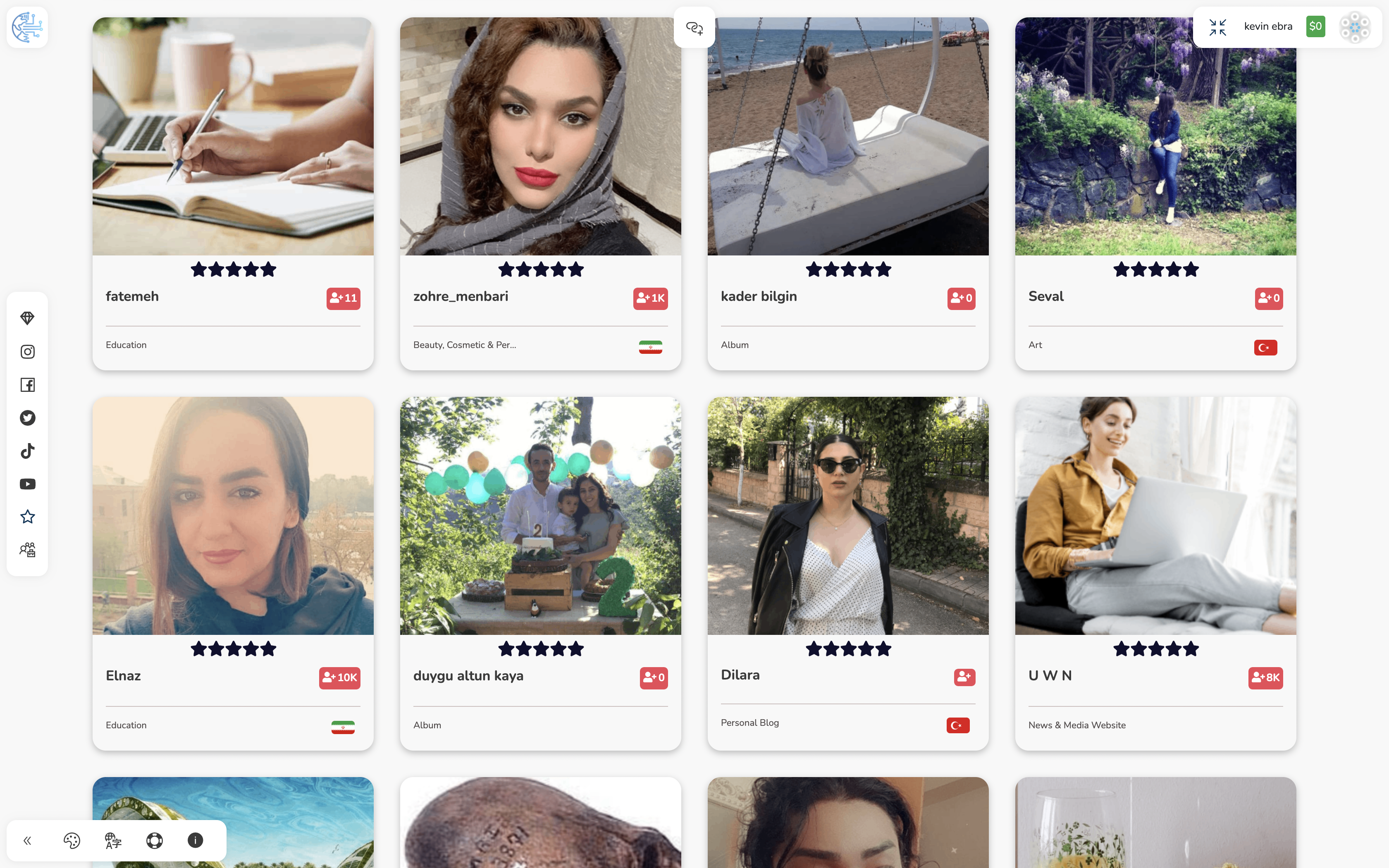
Task: Click the zohre_menbari profile name
Action: point(461,296)
